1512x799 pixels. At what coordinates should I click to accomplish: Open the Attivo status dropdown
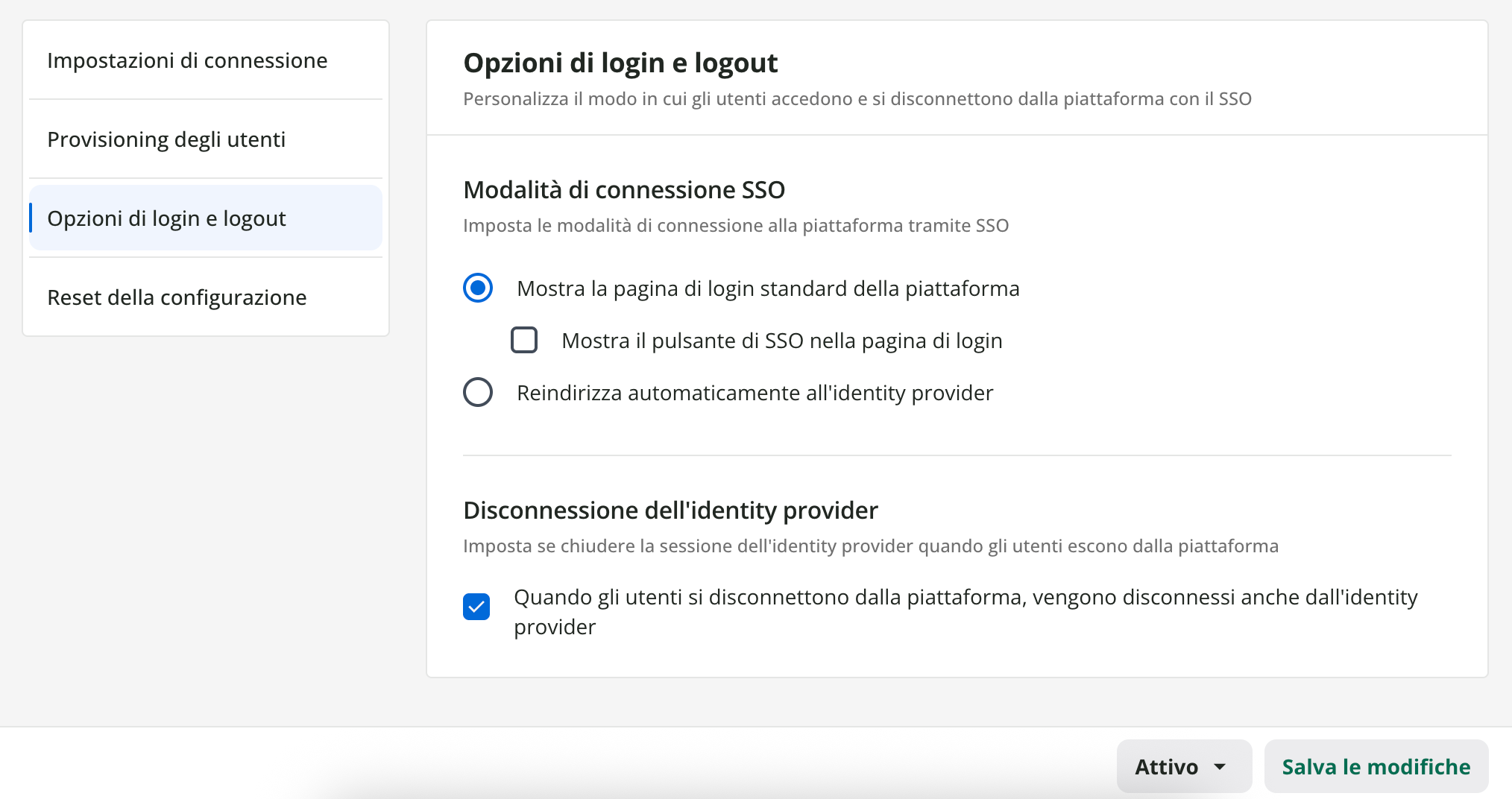[x=1182, y=766]
